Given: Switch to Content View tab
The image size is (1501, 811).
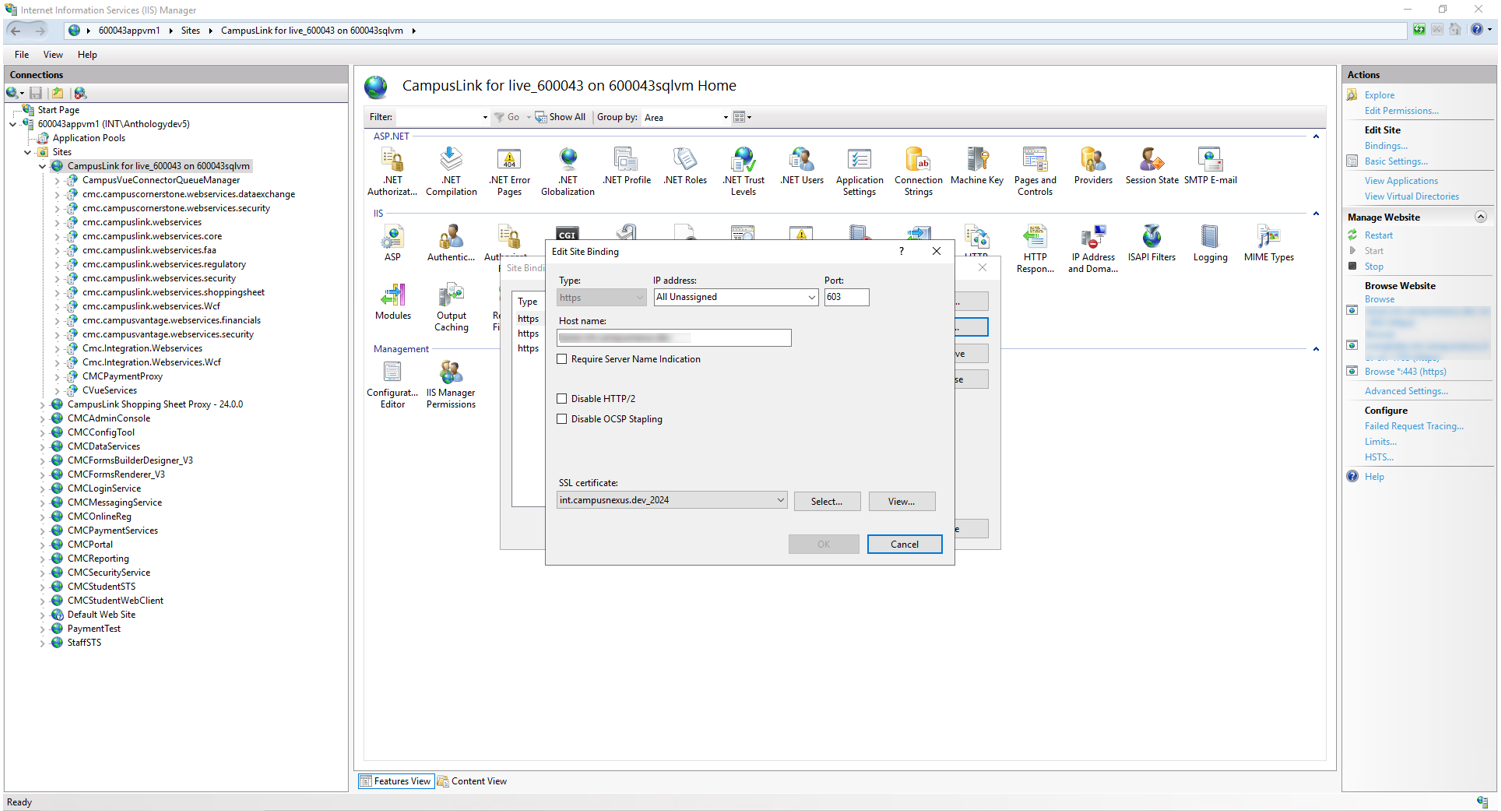Looking at the screenshot, I should [472, 781].
